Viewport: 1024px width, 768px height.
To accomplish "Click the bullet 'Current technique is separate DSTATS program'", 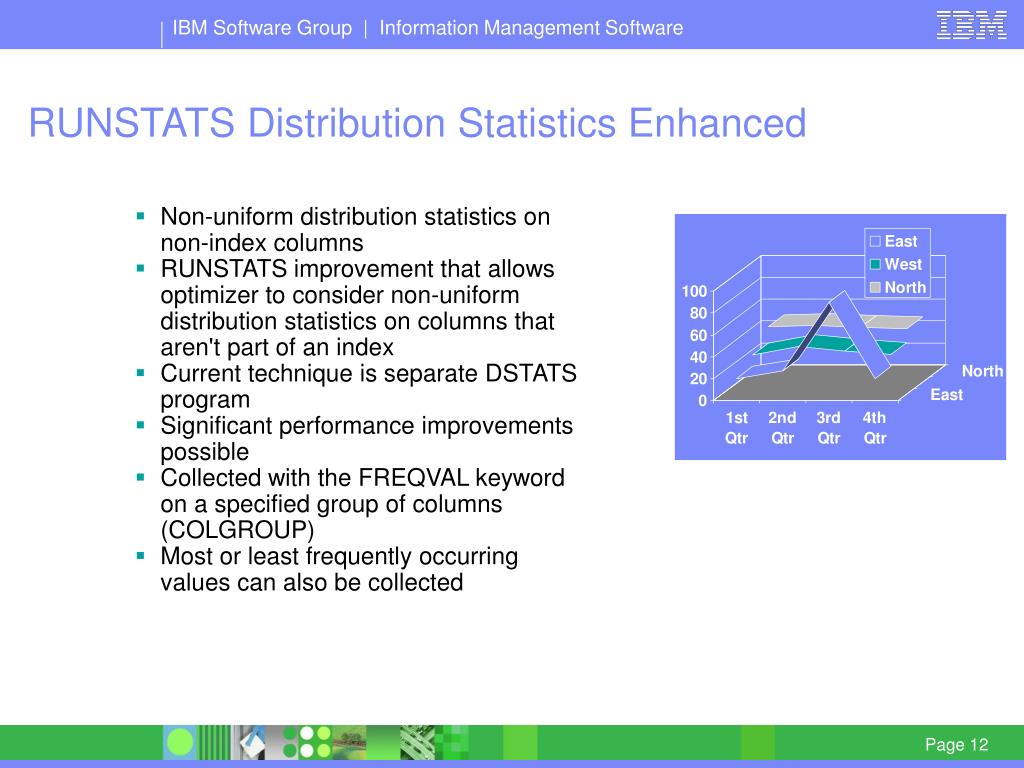I will coord(368,387).
